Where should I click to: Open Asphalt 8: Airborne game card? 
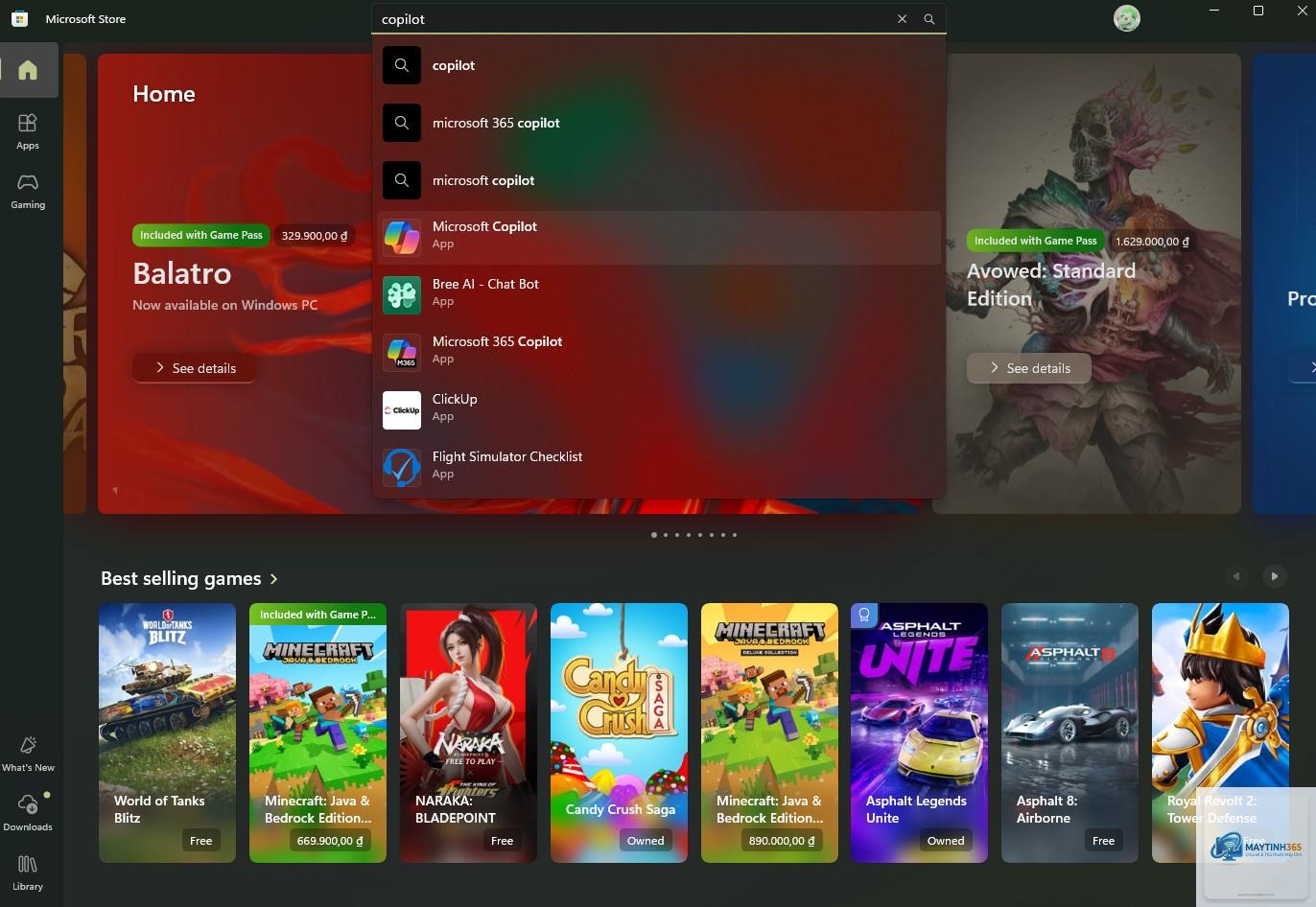1069,733
